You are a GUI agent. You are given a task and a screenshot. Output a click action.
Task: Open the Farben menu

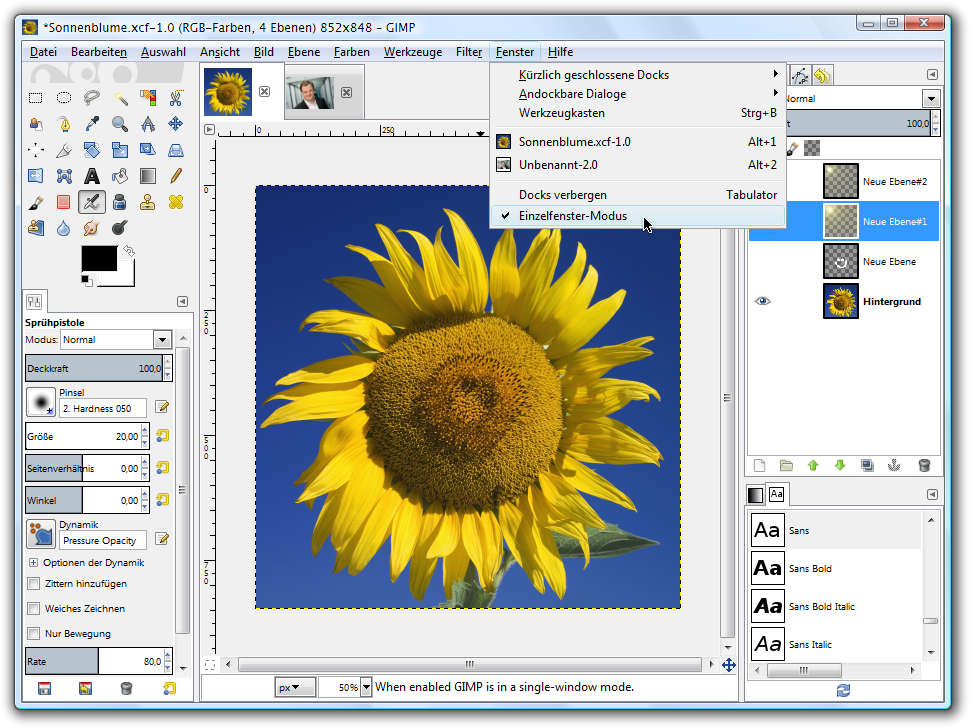tap(352, 52)
